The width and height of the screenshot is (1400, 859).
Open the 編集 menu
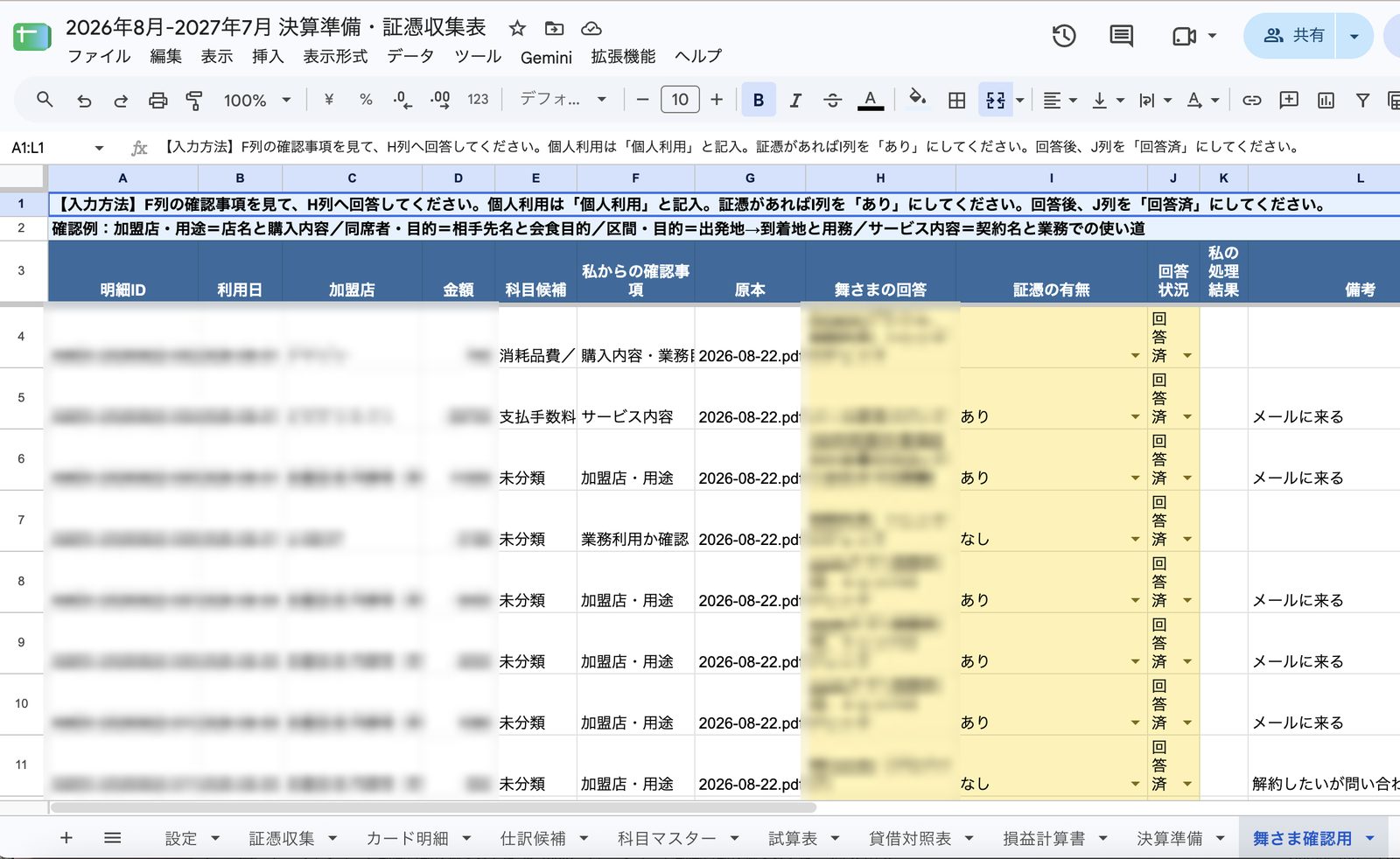(x=165, y=56)
